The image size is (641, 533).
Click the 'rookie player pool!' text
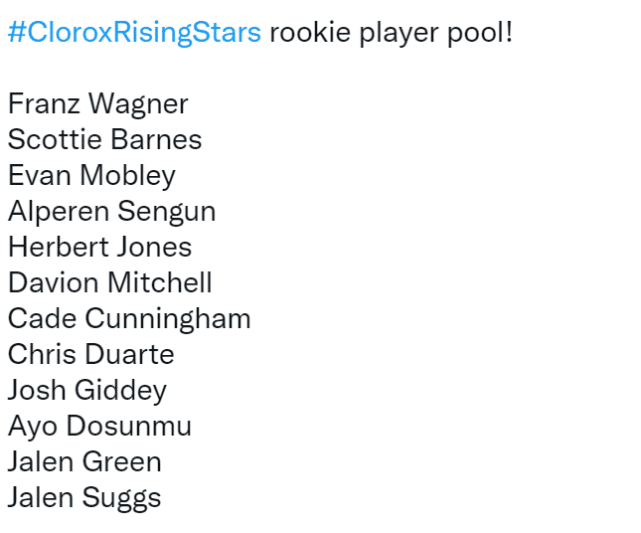pos(390,32)
